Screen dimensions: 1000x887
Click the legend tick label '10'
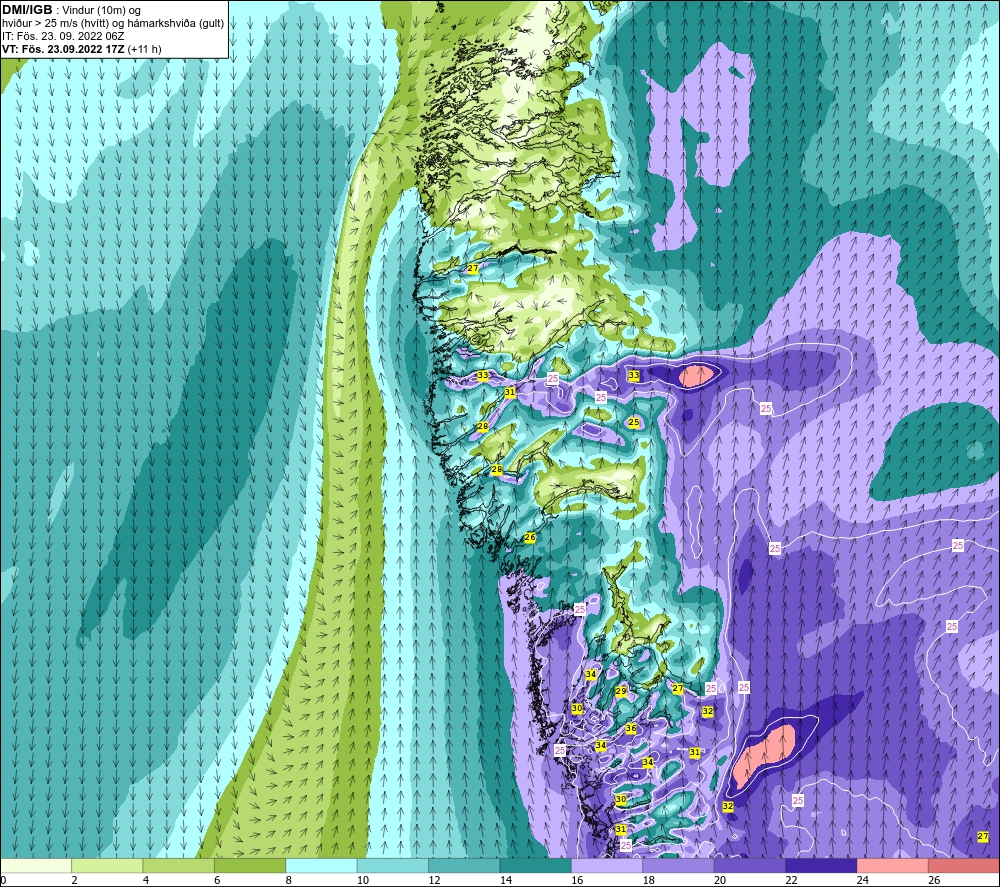pyautogui.click(x=363, y=881)
